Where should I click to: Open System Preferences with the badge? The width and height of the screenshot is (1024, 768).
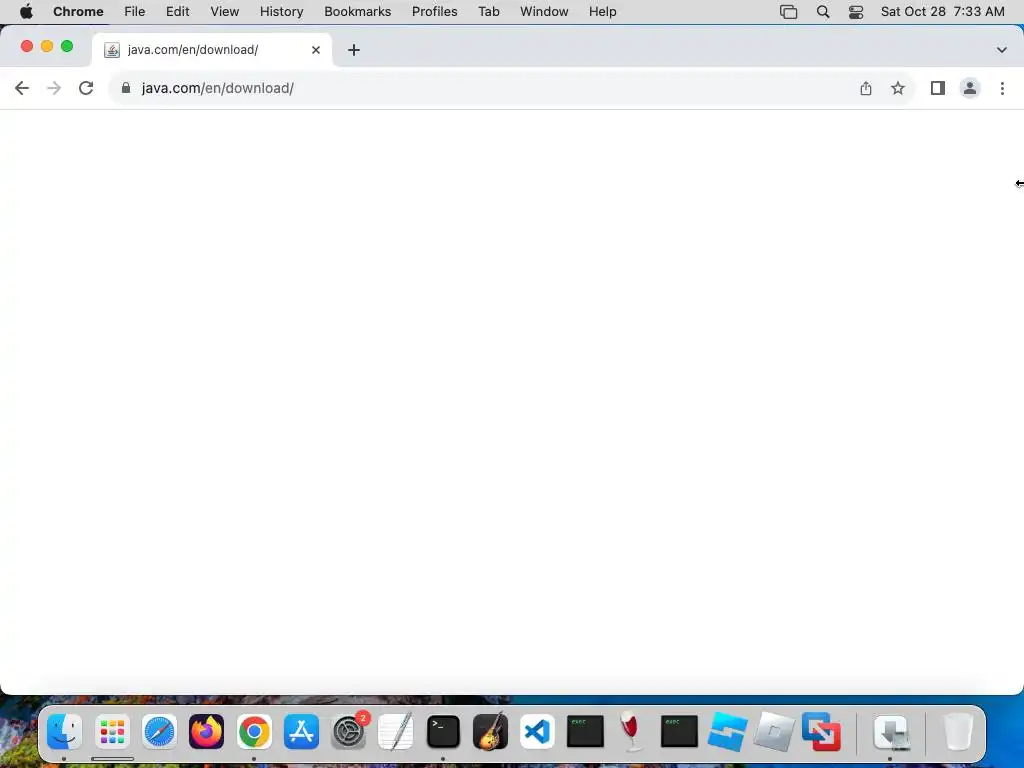[349, 731]
